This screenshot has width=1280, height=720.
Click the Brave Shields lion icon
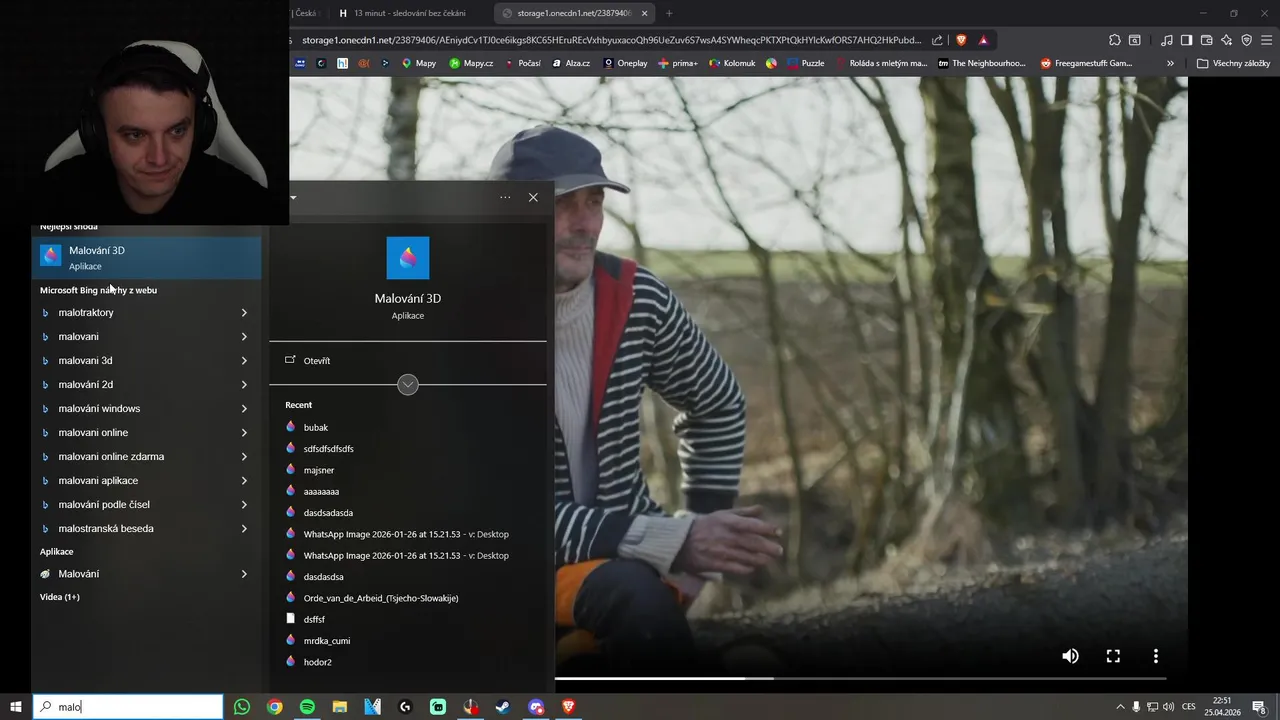click(x=961, y=40)
